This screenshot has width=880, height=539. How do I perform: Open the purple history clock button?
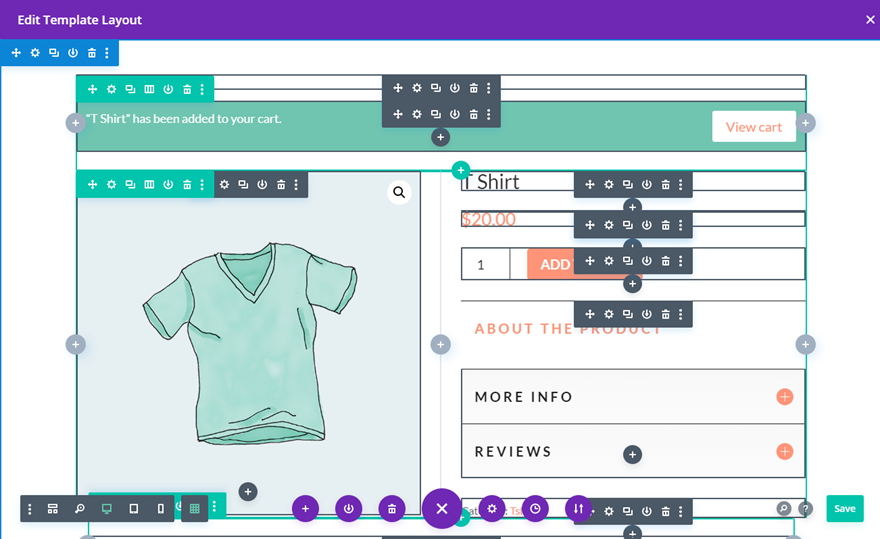pos(535,509)
